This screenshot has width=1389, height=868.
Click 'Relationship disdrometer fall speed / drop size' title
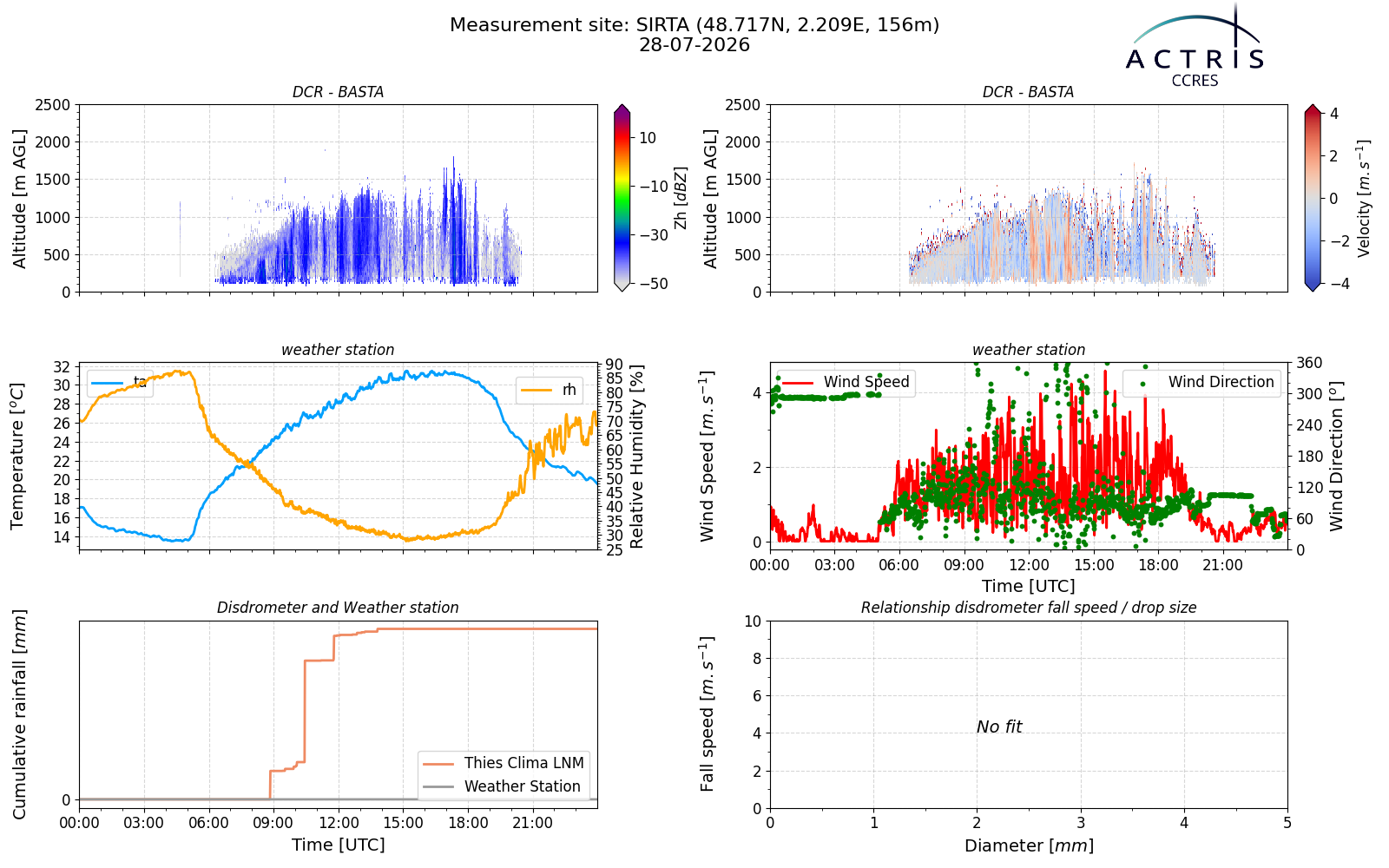pyautogui.click(x=1029, y=608)
